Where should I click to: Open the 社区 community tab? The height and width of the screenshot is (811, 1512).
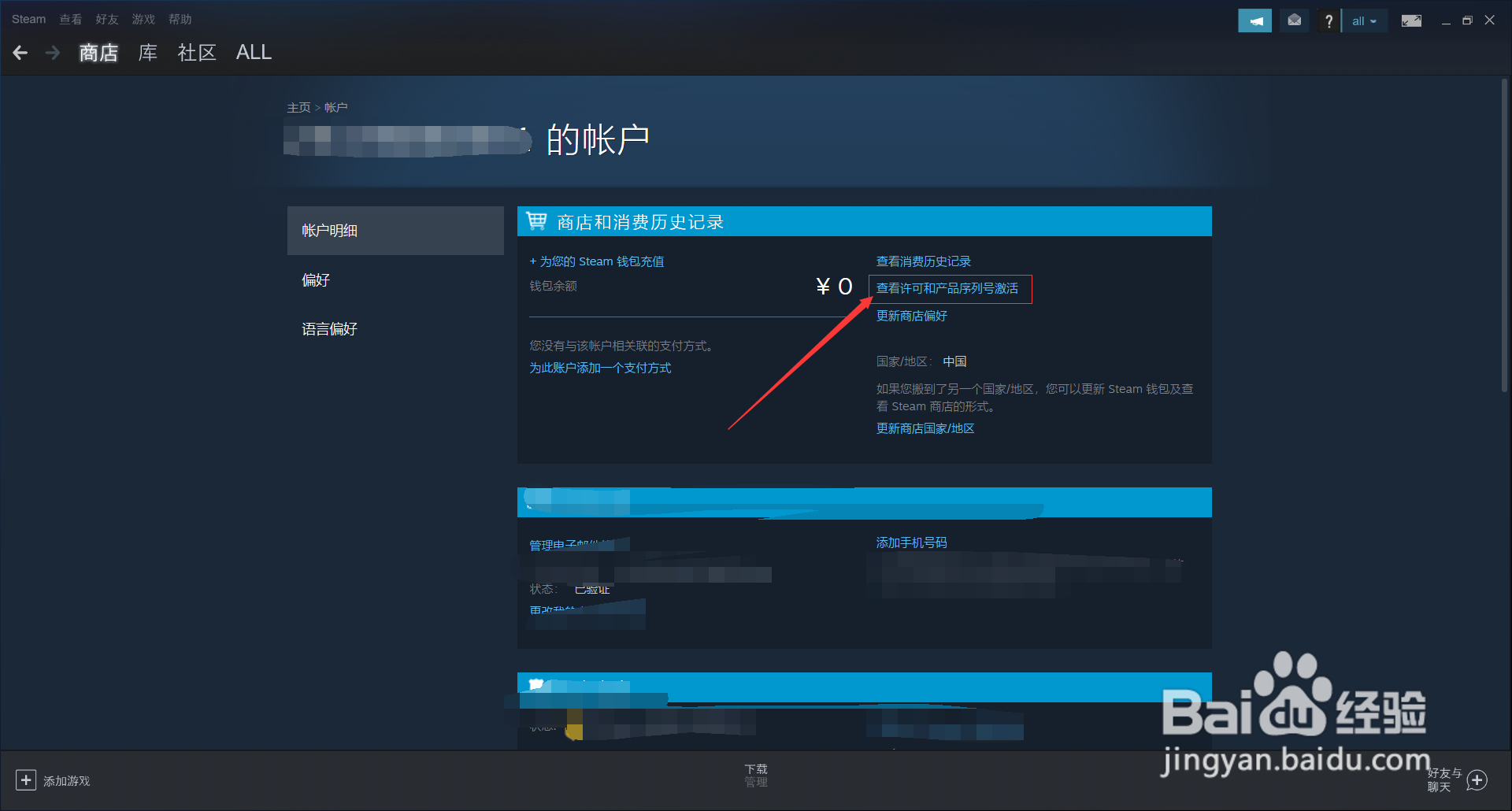tap(197, 52)
